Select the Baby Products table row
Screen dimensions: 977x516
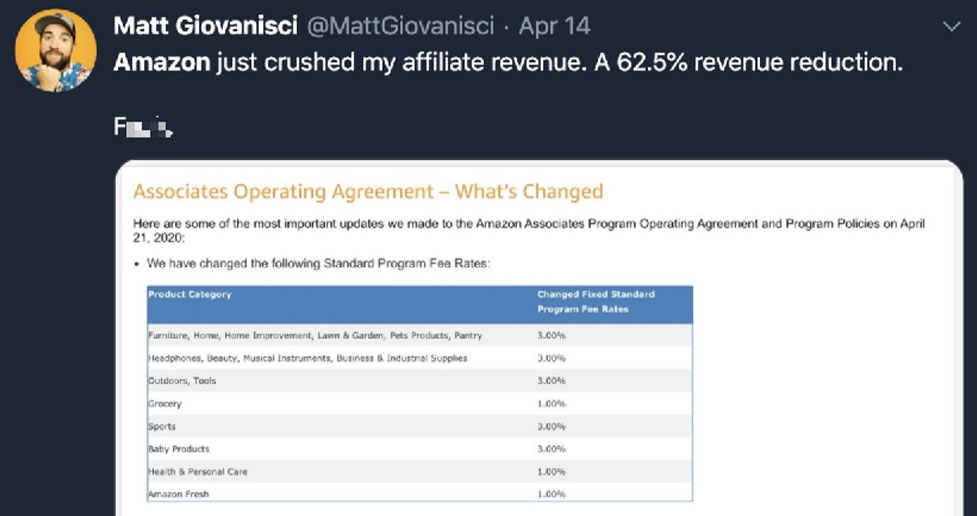(178, 449)
